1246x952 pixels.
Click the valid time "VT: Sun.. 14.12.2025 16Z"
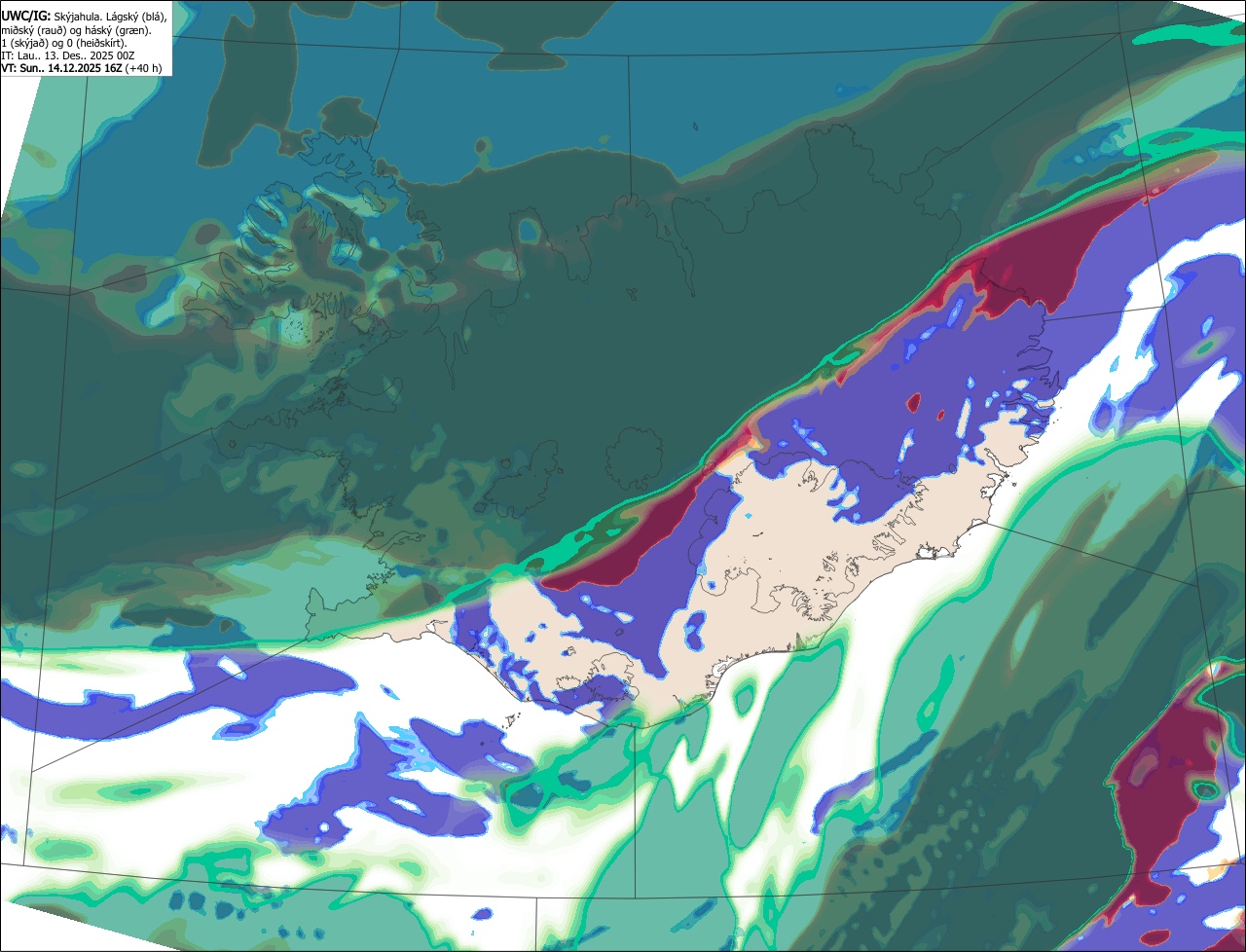tap(61, 68)
